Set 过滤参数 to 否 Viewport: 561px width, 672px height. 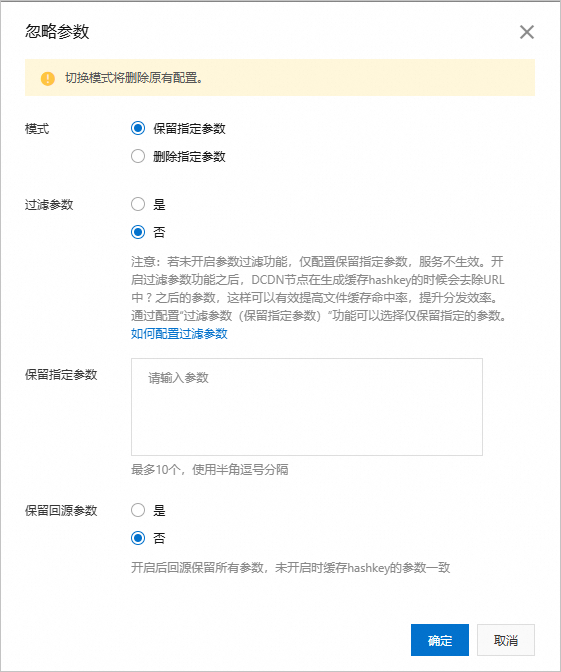138,232
